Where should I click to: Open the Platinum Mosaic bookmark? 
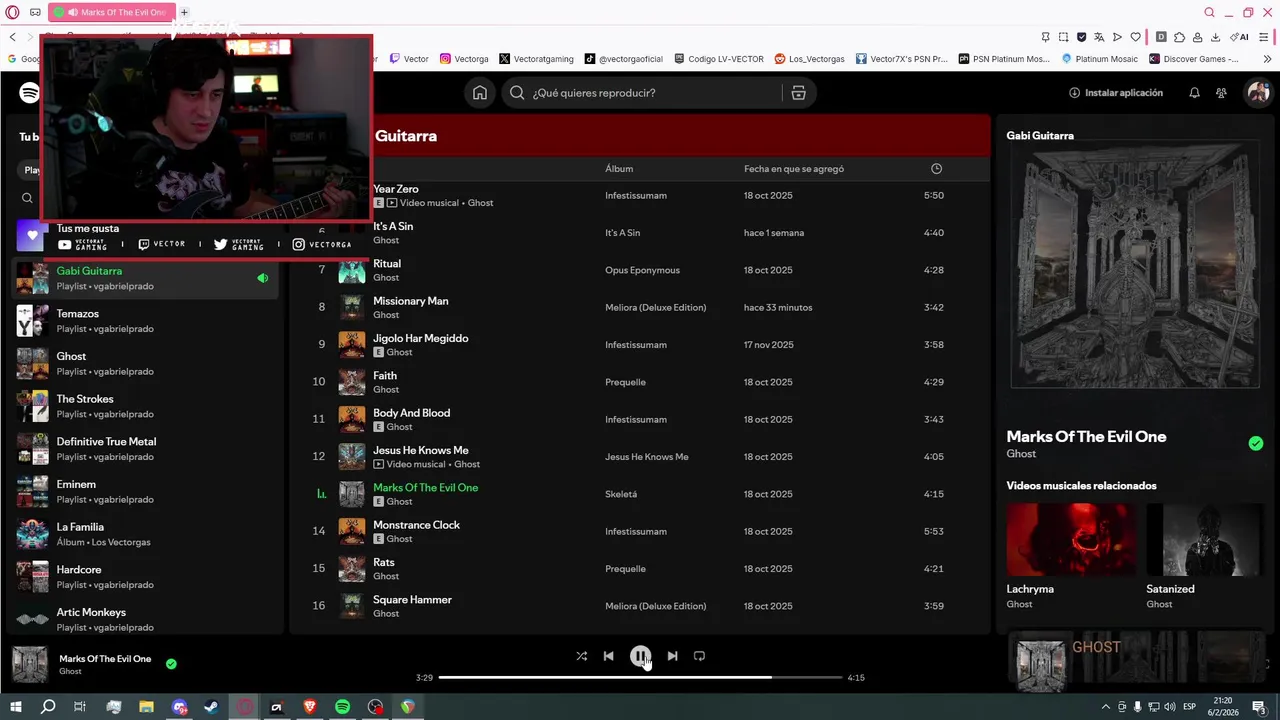(1100, 59)
